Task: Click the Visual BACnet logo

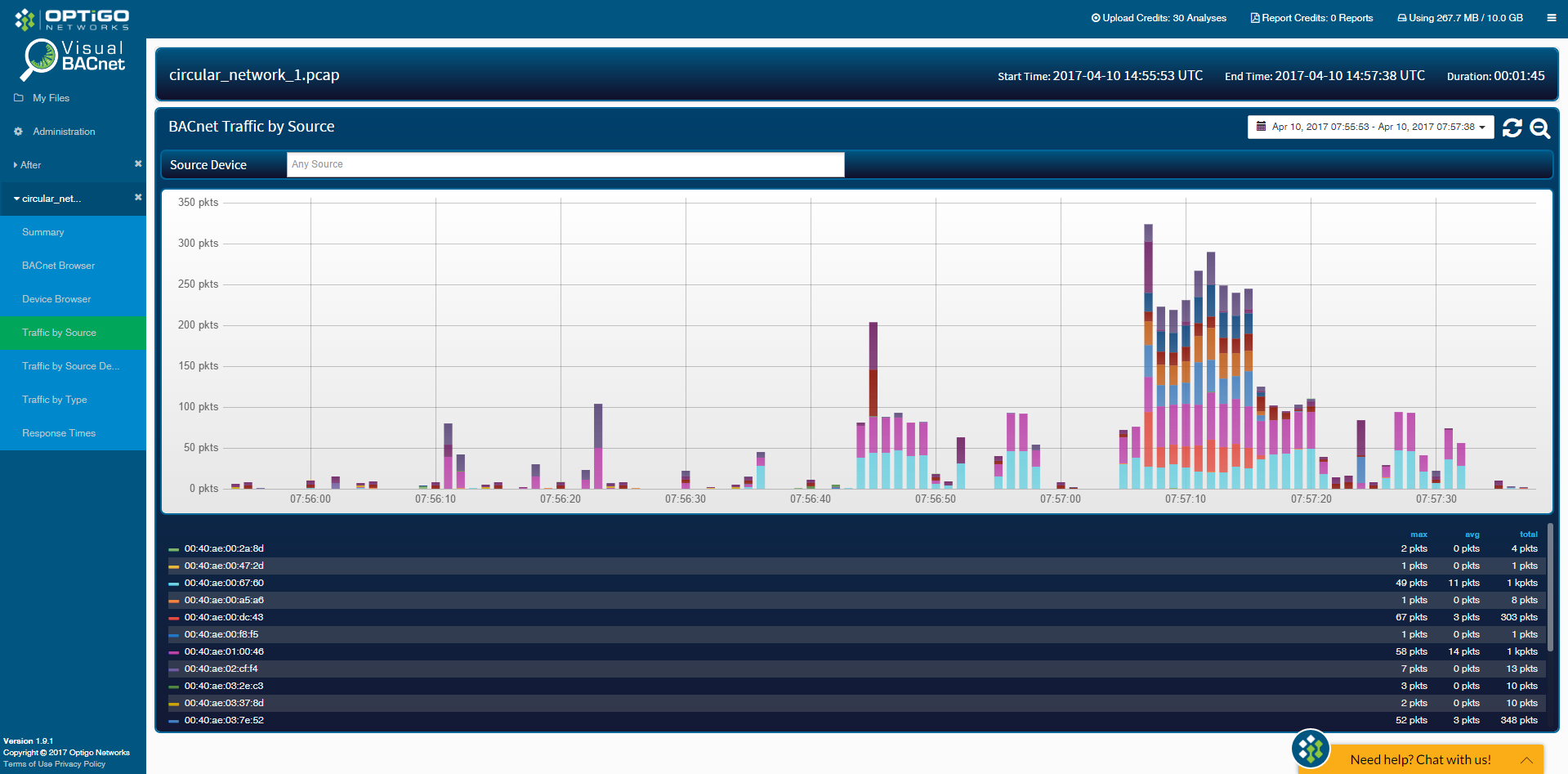Action: [74, 59]
